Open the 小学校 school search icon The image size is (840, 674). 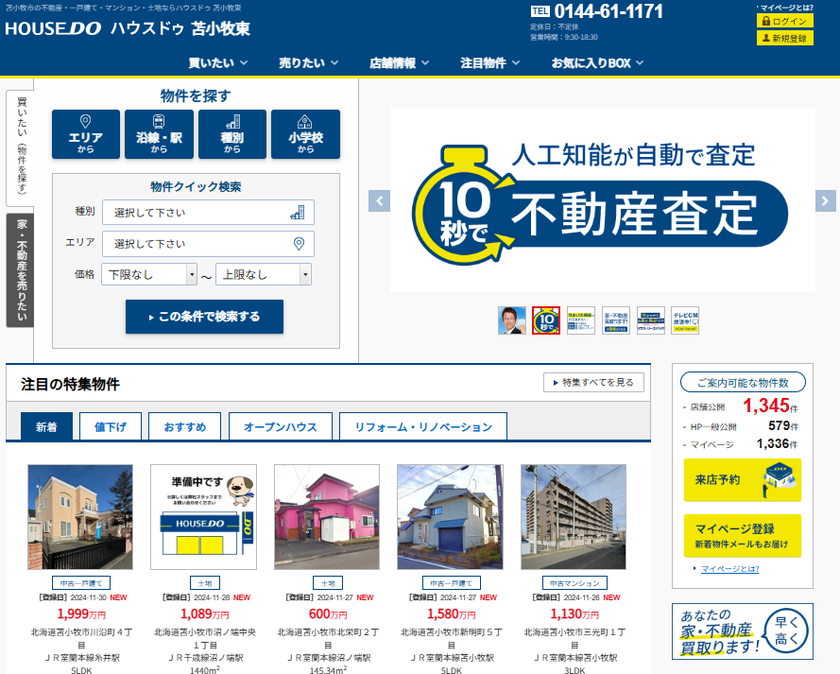305,134
